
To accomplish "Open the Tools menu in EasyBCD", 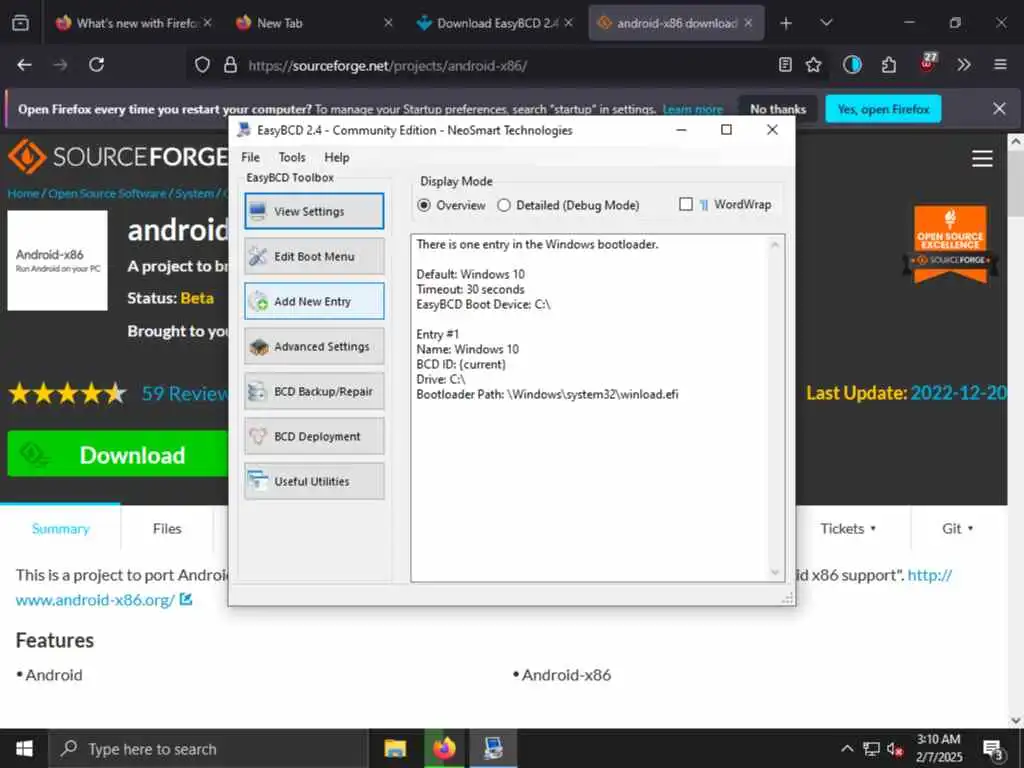I will click(x=292, y=157).
